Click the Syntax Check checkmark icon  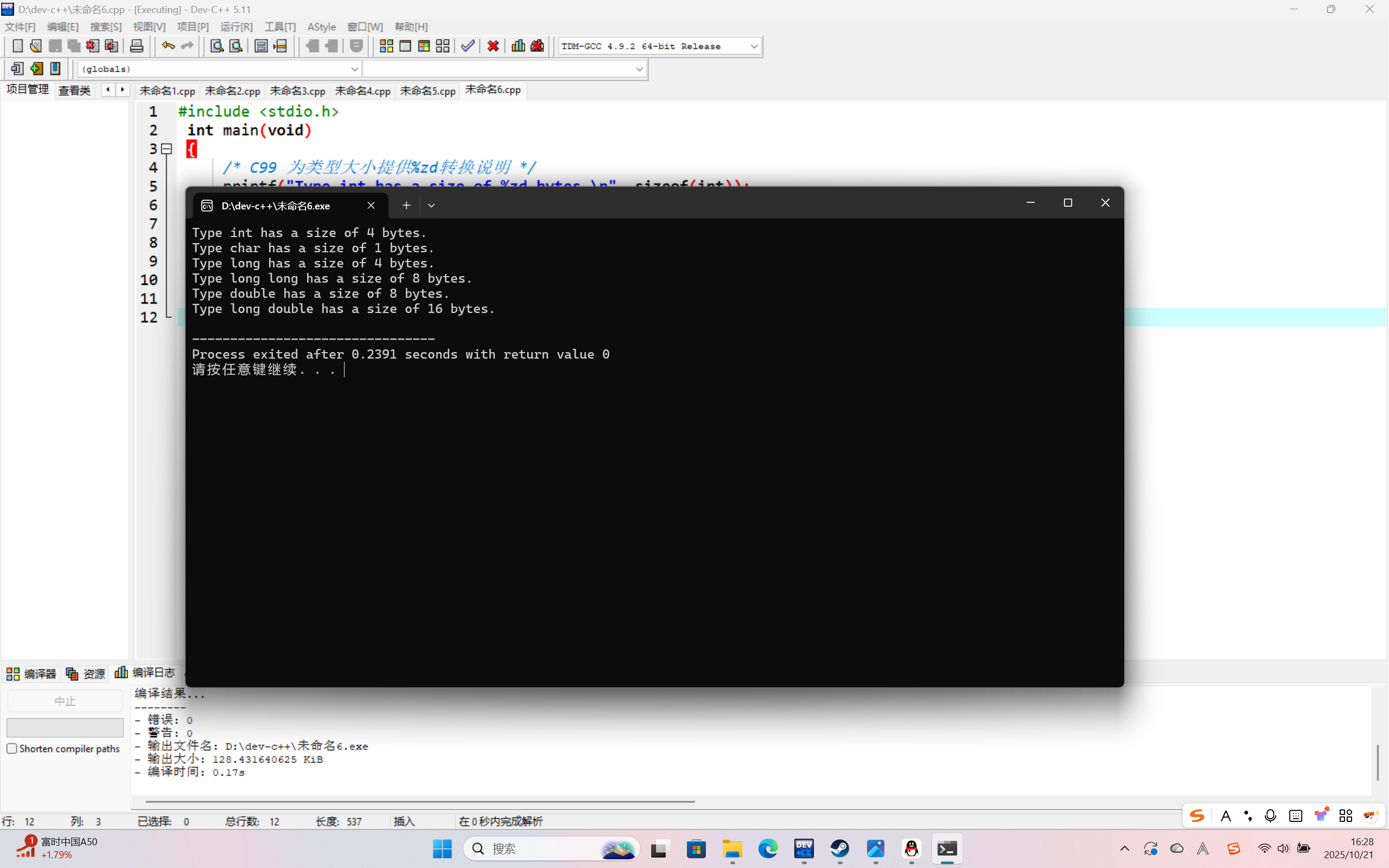468,46
